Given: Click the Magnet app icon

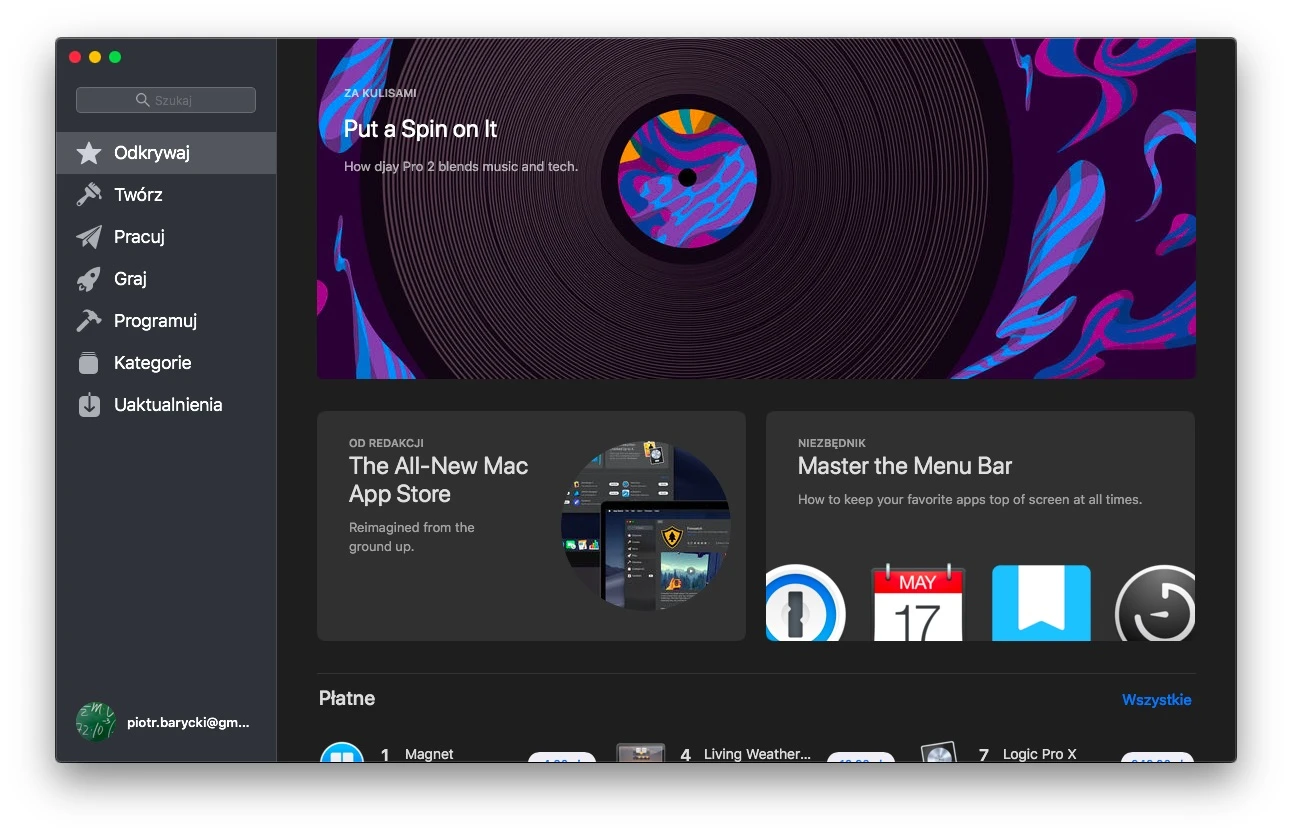Looking at the screenshot, I should [342, 753].
